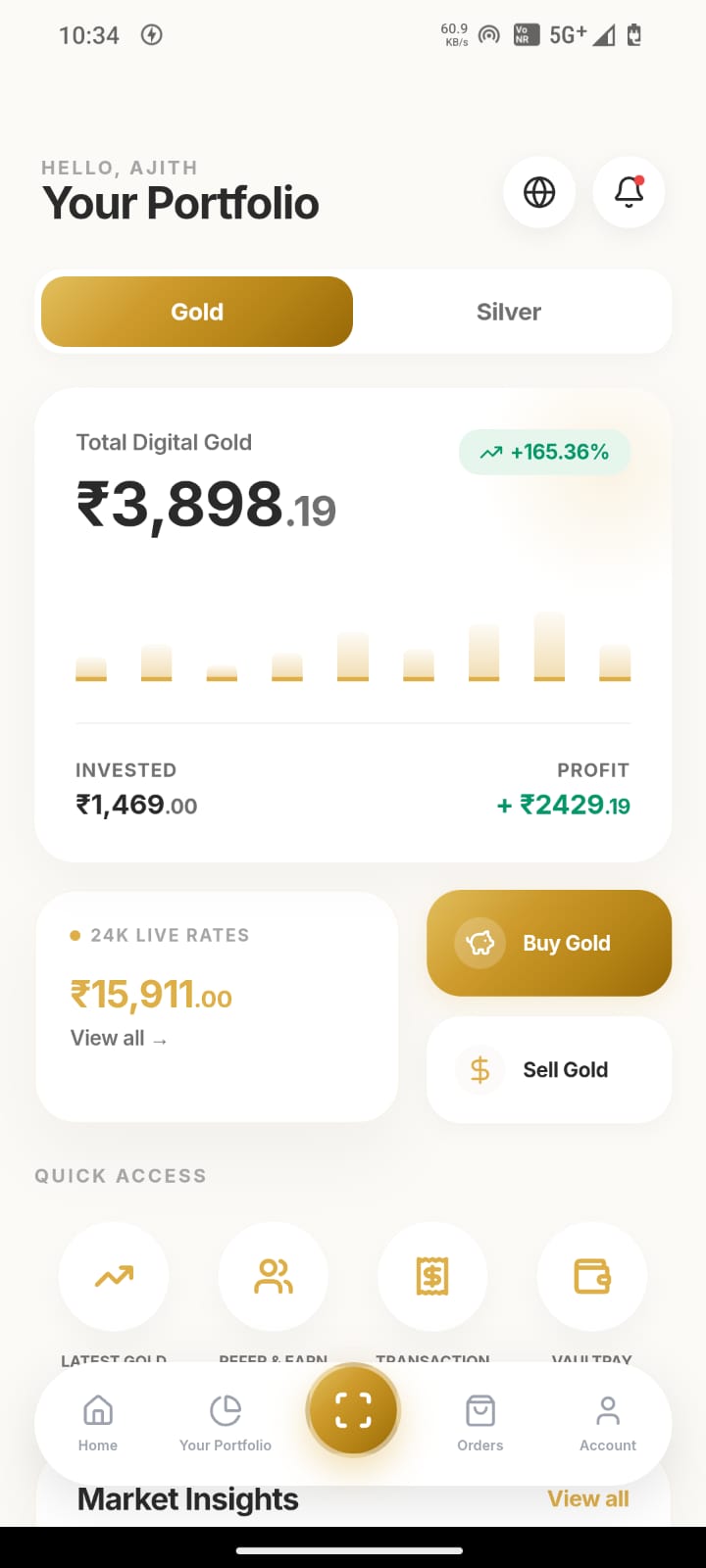
Task: Open the Orders section in bottom navigation
Action: (x=479, y=1421)
